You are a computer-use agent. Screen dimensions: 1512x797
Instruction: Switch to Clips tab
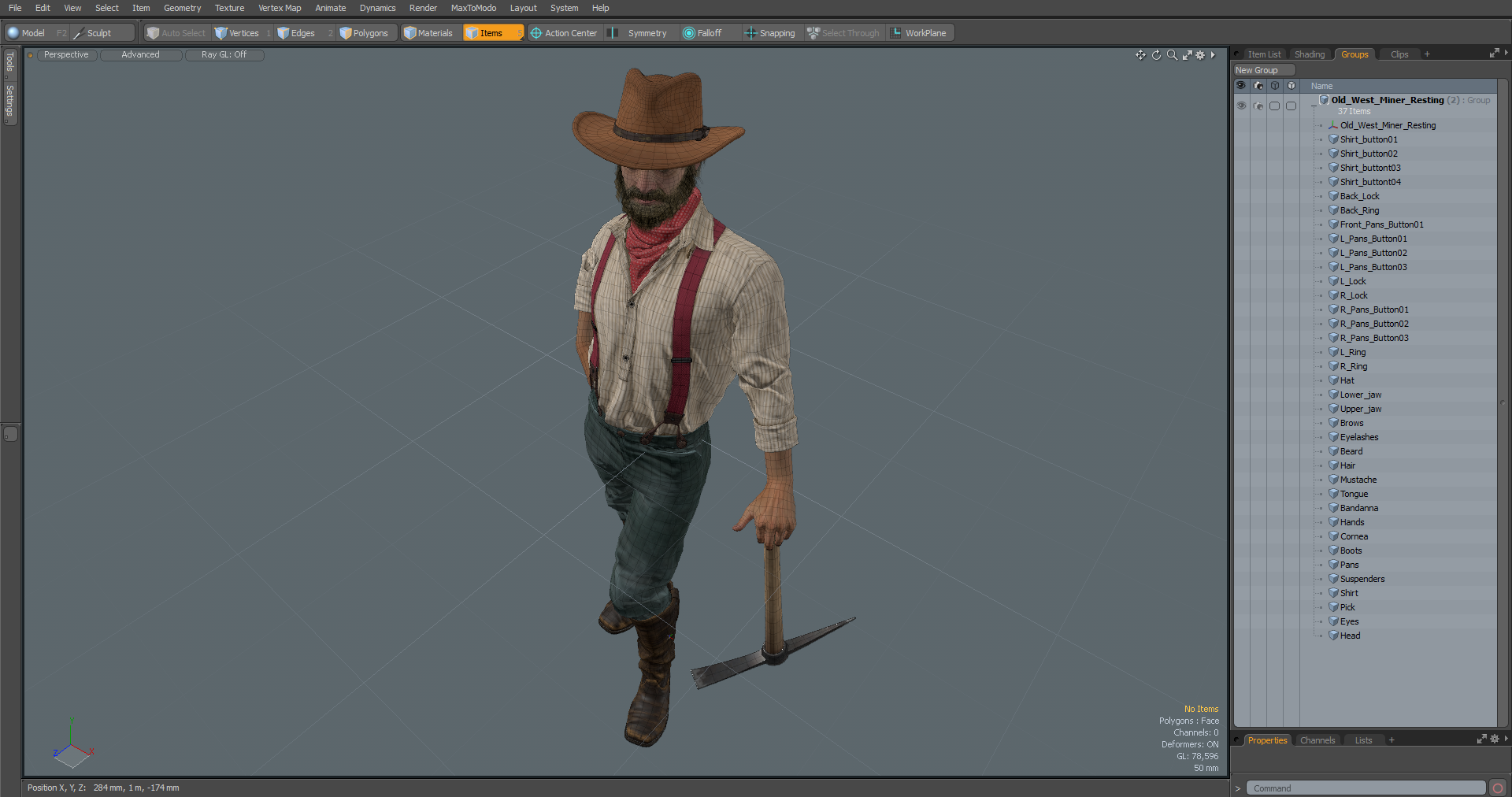(1399, 54)
